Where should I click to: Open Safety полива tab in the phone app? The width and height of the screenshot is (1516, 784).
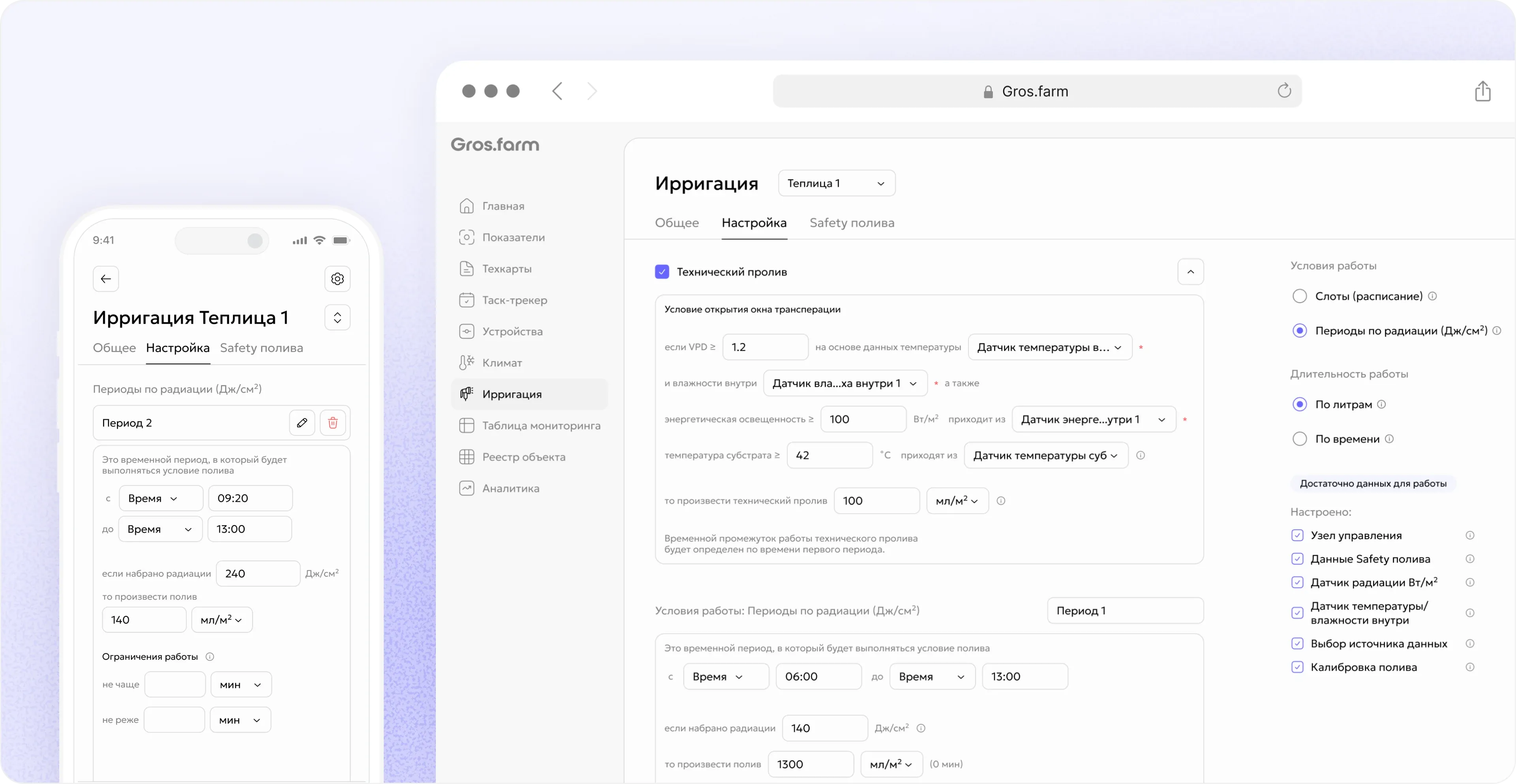click(261, 349)
